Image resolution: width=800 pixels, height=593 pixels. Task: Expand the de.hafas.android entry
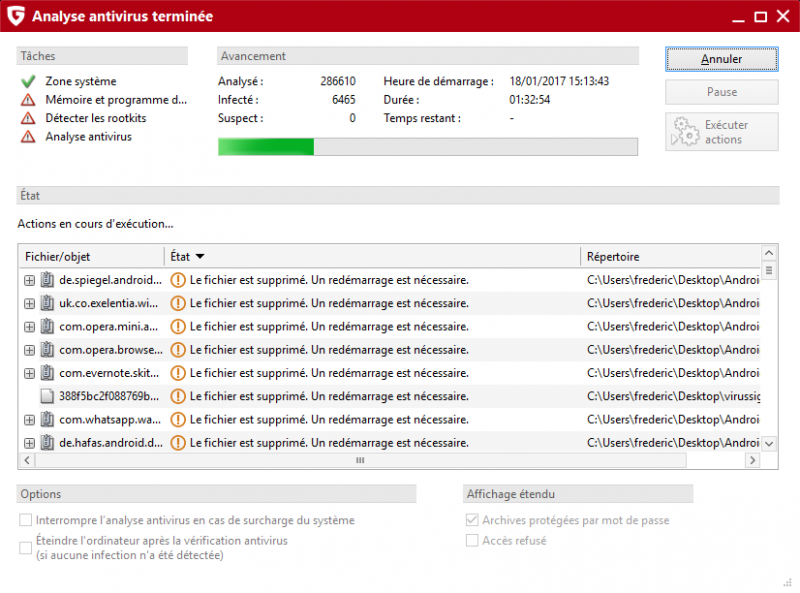(30, 443)
